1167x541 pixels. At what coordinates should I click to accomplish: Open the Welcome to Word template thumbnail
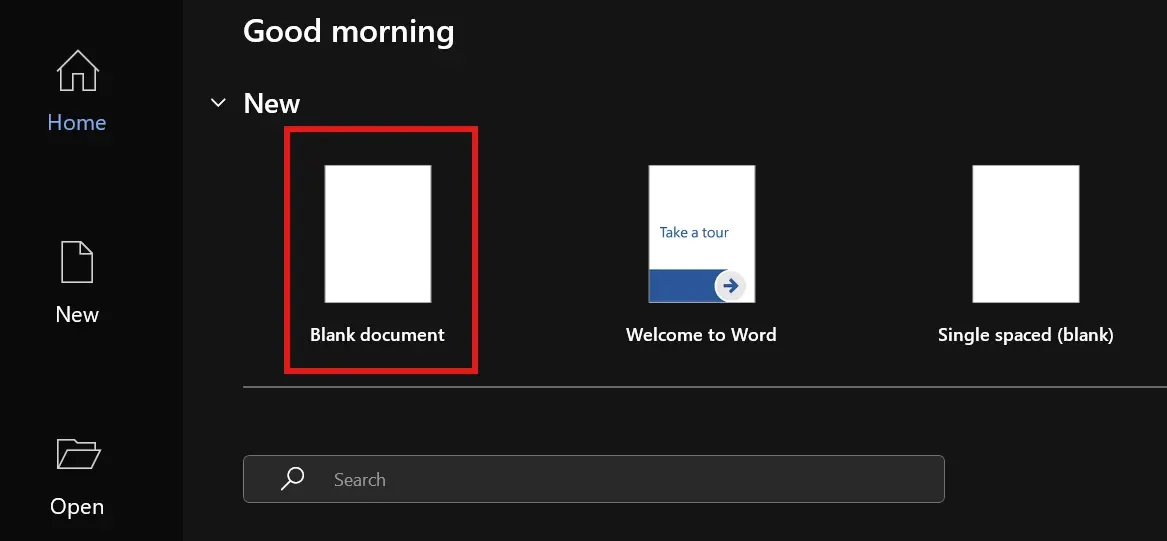point(702,234)
